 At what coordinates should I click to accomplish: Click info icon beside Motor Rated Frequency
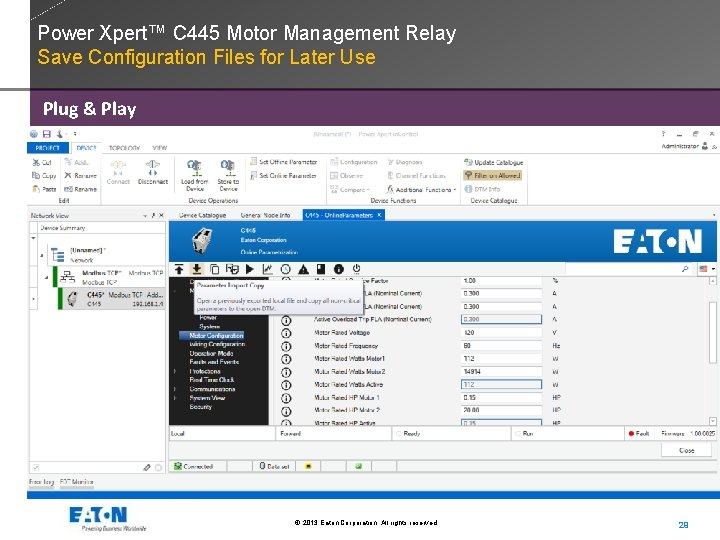(286, 346)
